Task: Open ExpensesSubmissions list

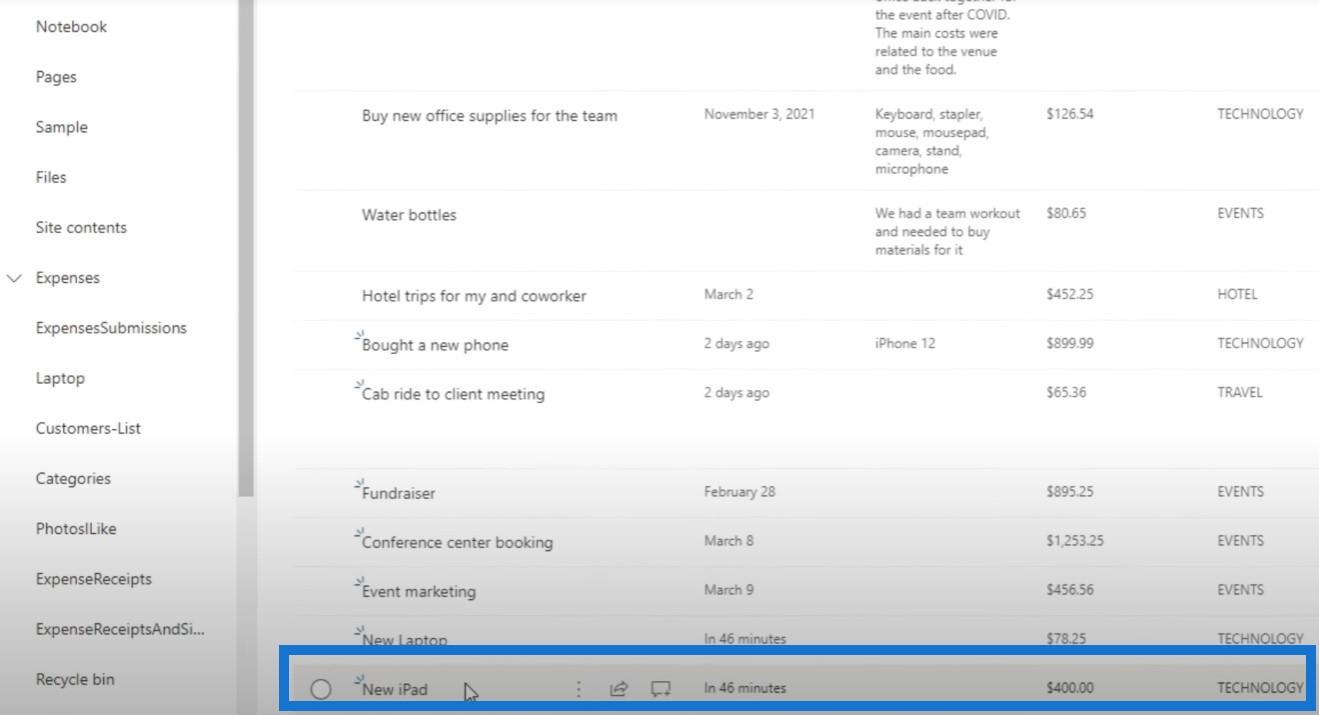Action: point(111,328)
